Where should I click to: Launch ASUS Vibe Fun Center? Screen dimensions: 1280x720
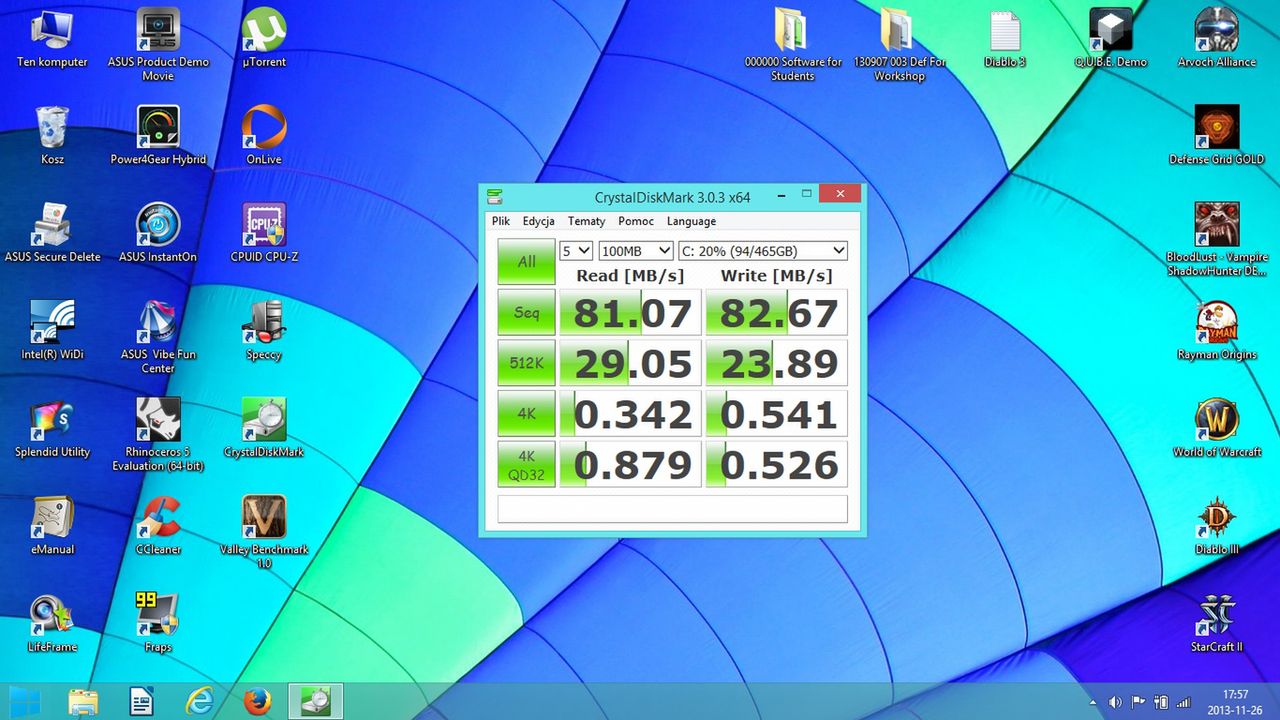click(158, 338)
